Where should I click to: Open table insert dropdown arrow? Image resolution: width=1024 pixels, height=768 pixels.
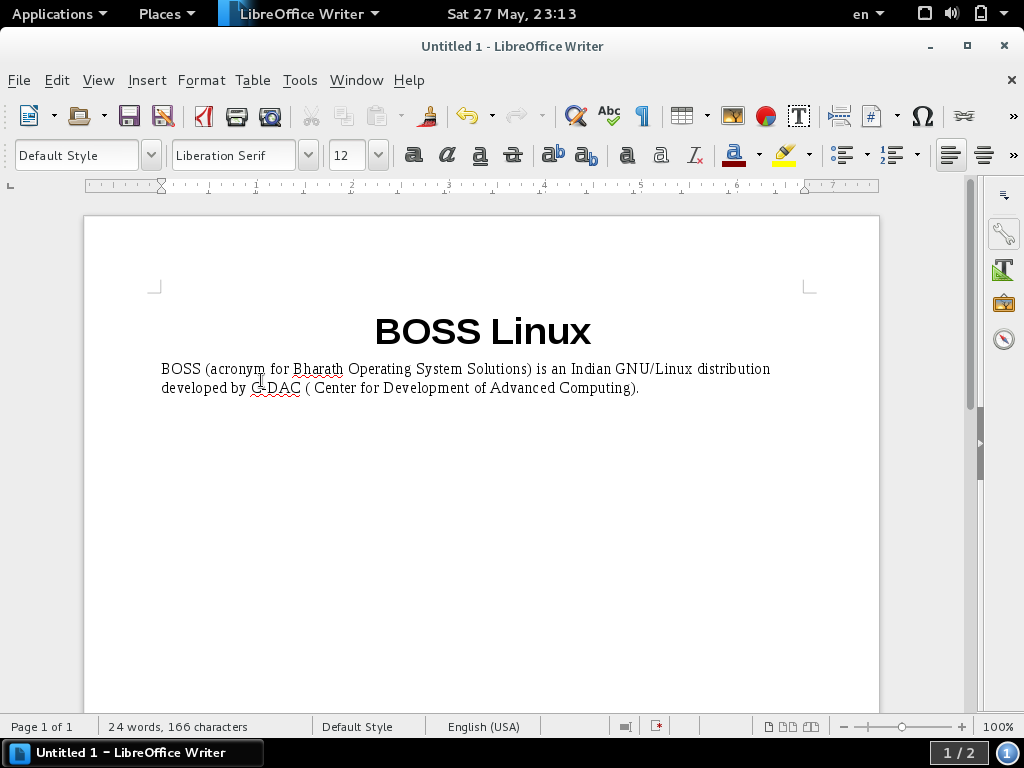tap(707, 116)
